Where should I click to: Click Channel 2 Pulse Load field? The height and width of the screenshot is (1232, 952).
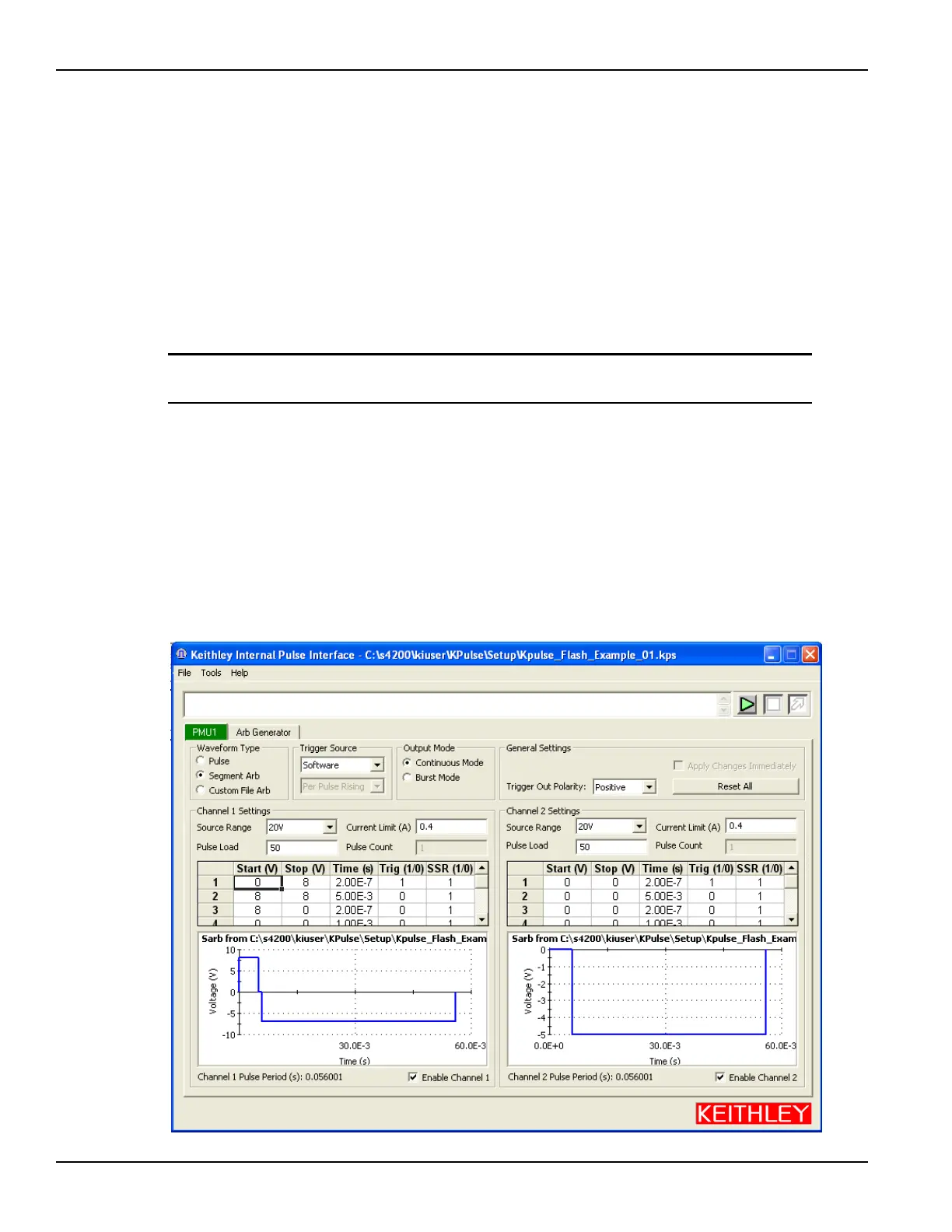pyautogui.click(x=611, y=846)
